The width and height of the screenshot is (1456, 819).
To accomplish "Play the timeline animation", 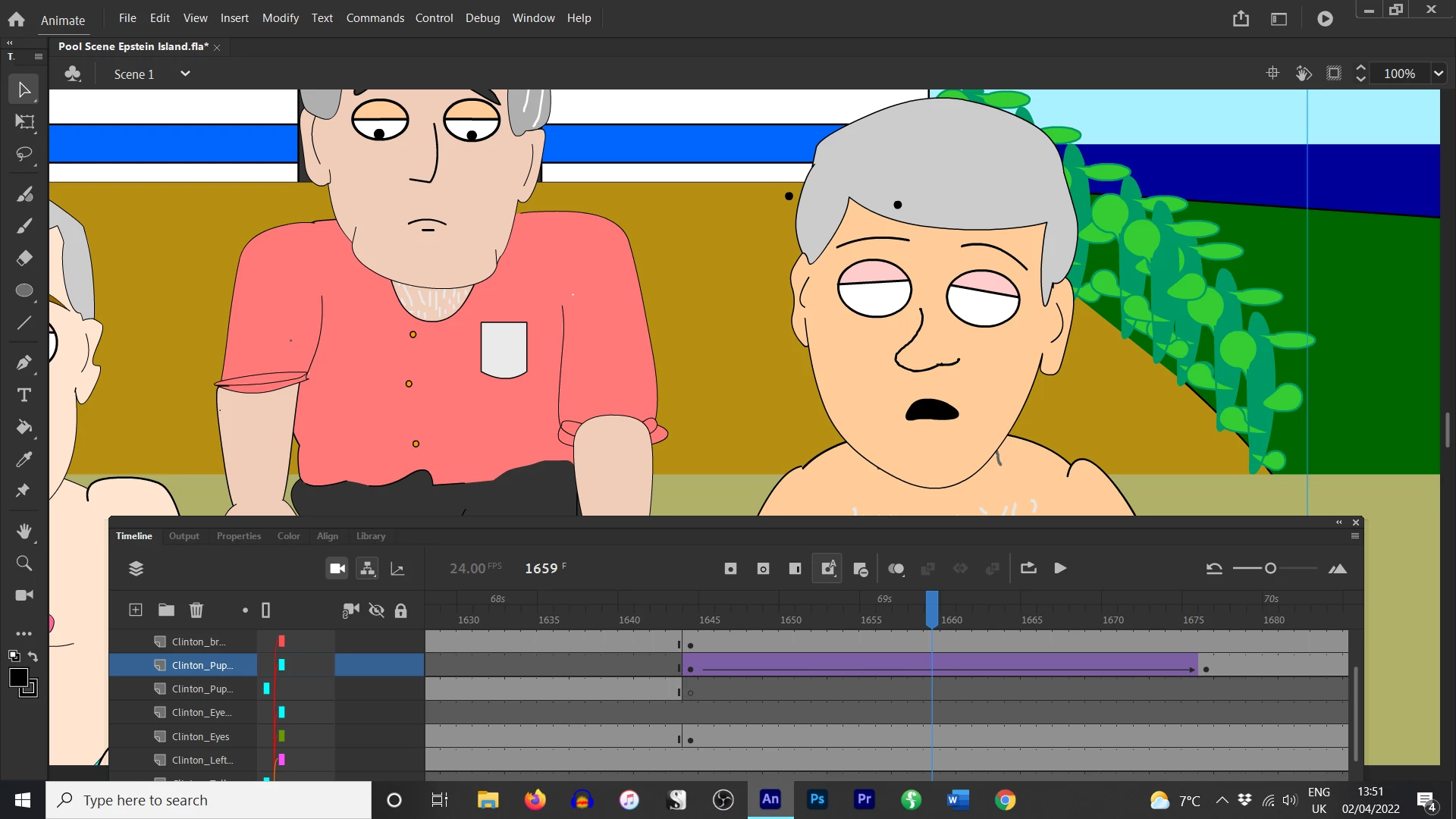I will coord(1060,569).
